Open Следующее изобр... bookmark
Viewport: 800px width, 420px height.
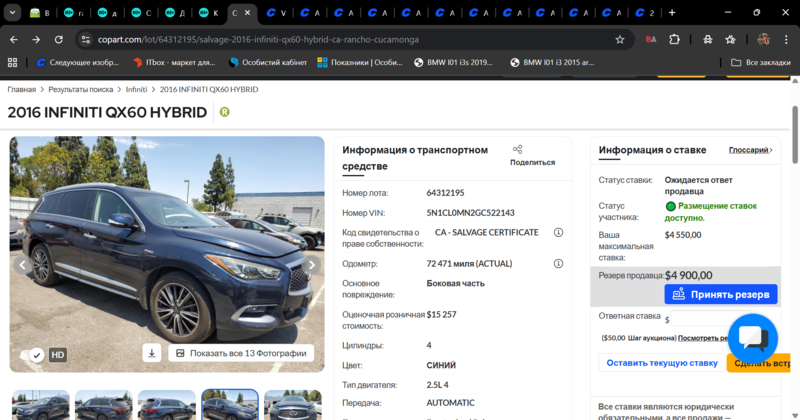click(x=78, y=62)
